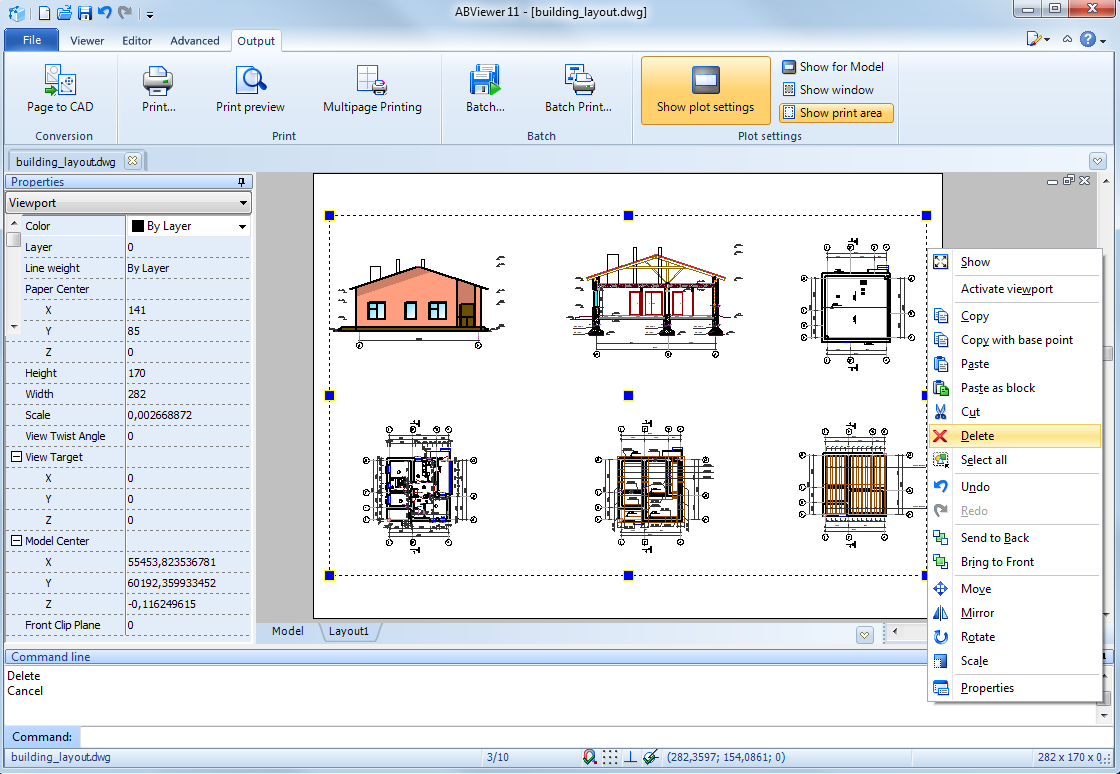Click ABViewer application logo icon
The height and width of the screenshot is (774, 1120).
click(x=16, y=12)
